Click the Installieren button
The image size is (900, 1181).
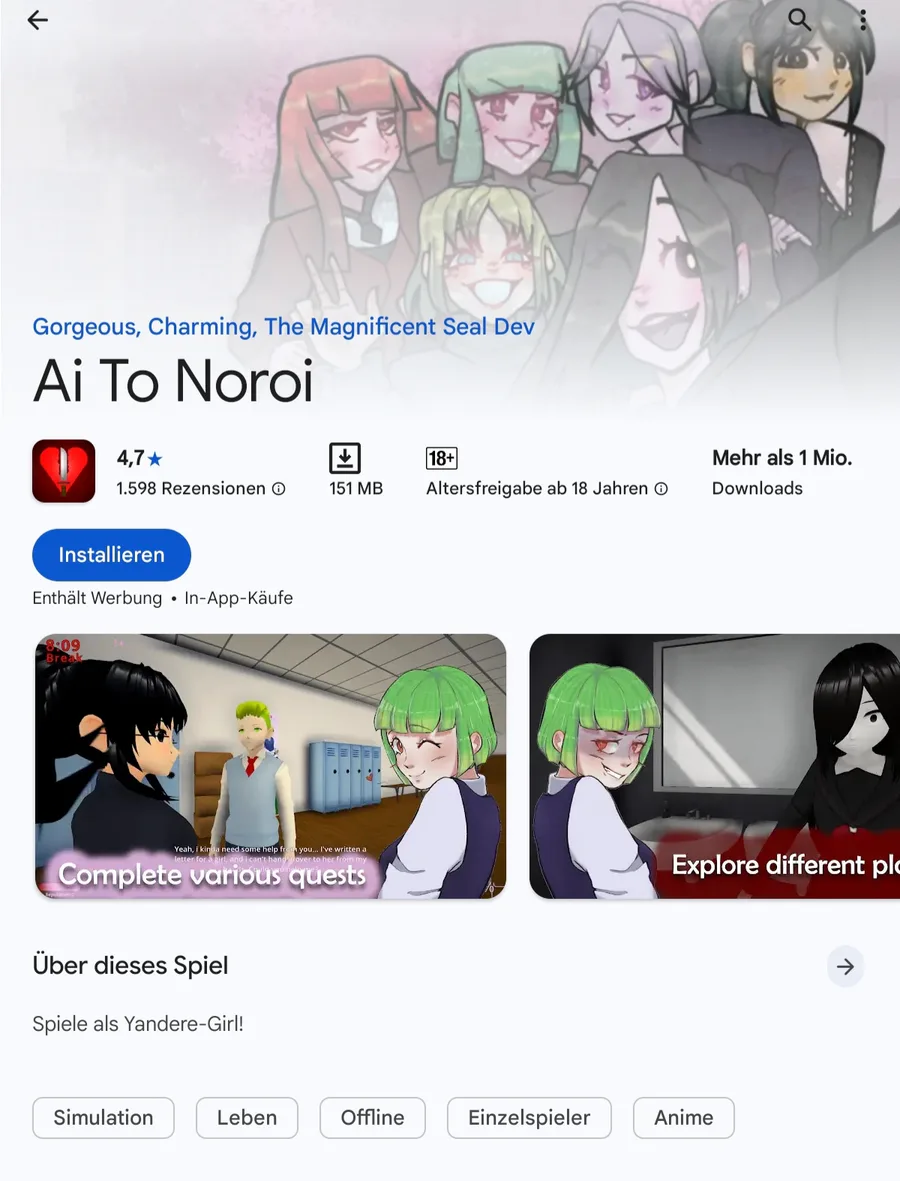111,555
